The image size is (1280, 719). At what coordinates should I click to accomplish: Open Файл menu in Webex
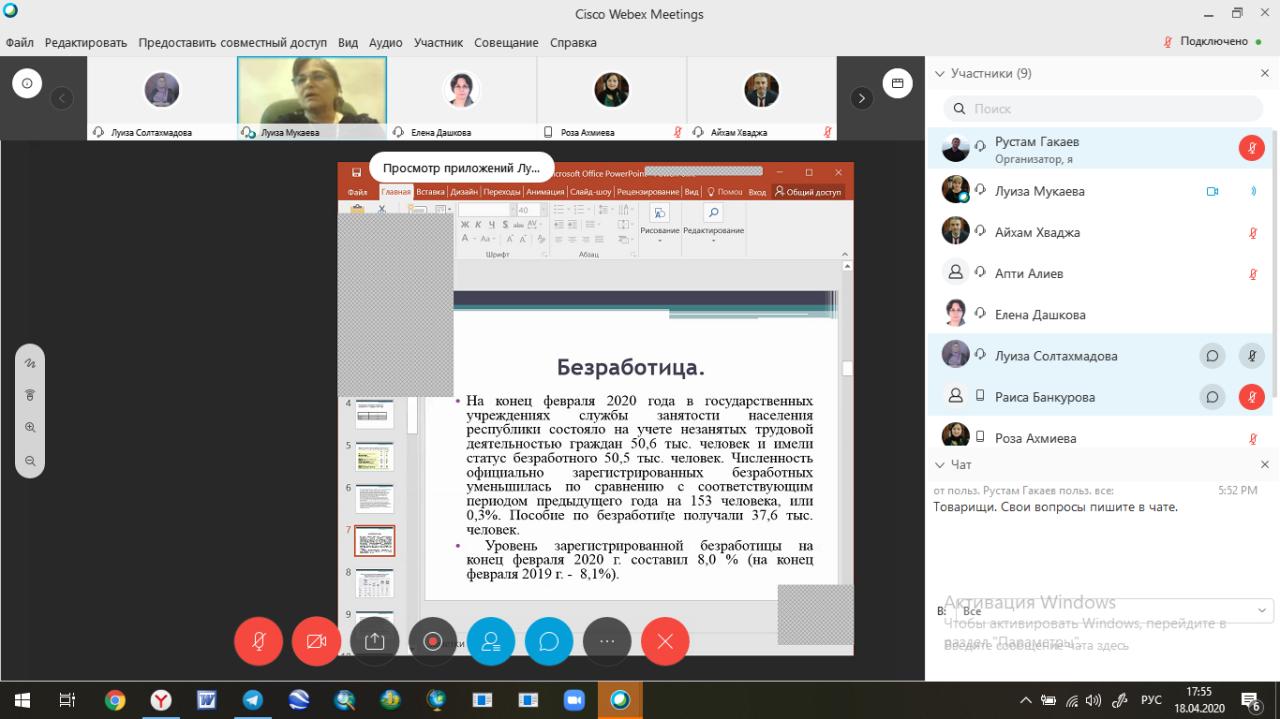pyautogui.click(x=19, y=42)
